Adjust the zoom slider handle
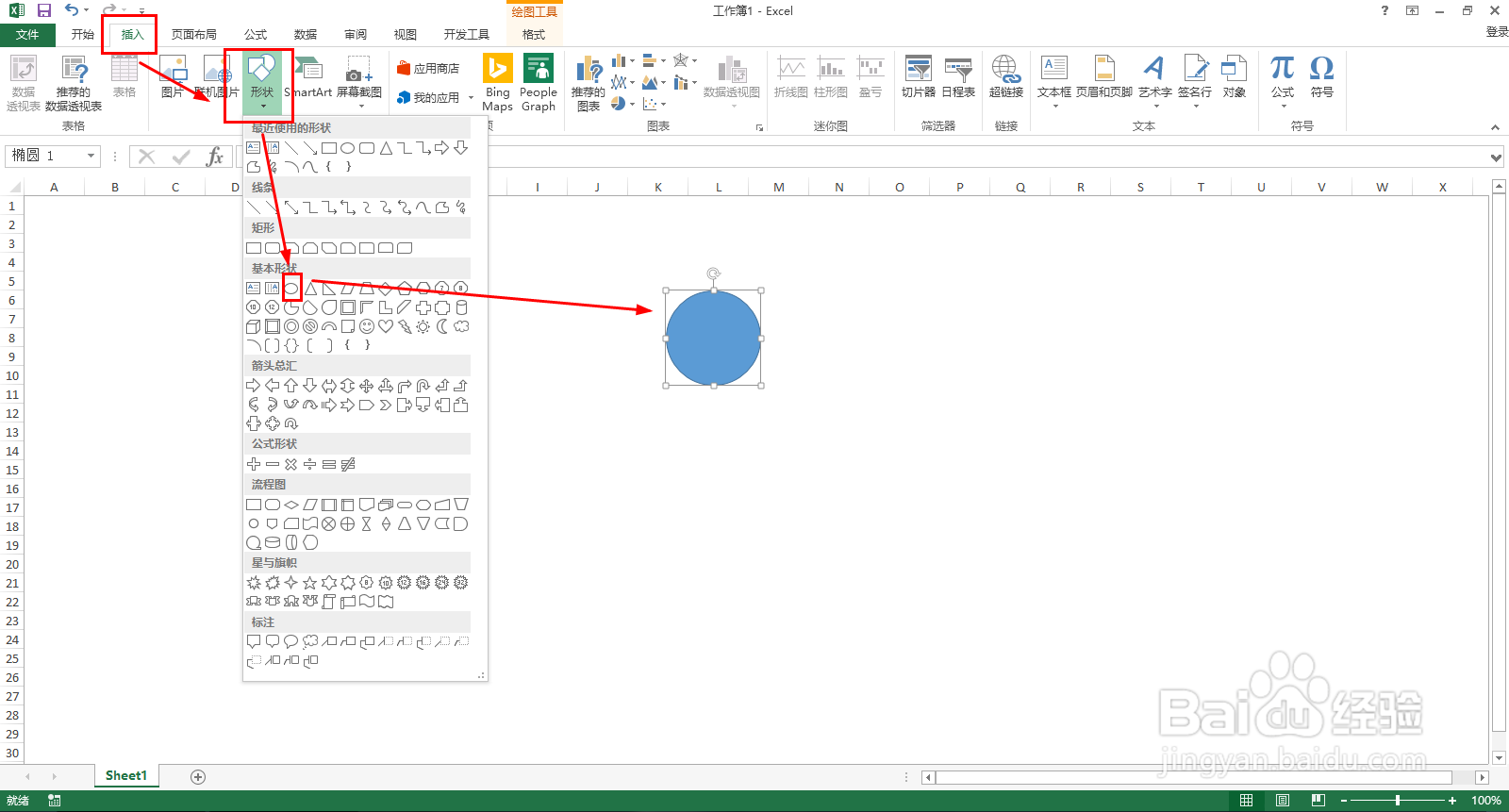Screen dimensions: 1509x812 pos(1397,800)
